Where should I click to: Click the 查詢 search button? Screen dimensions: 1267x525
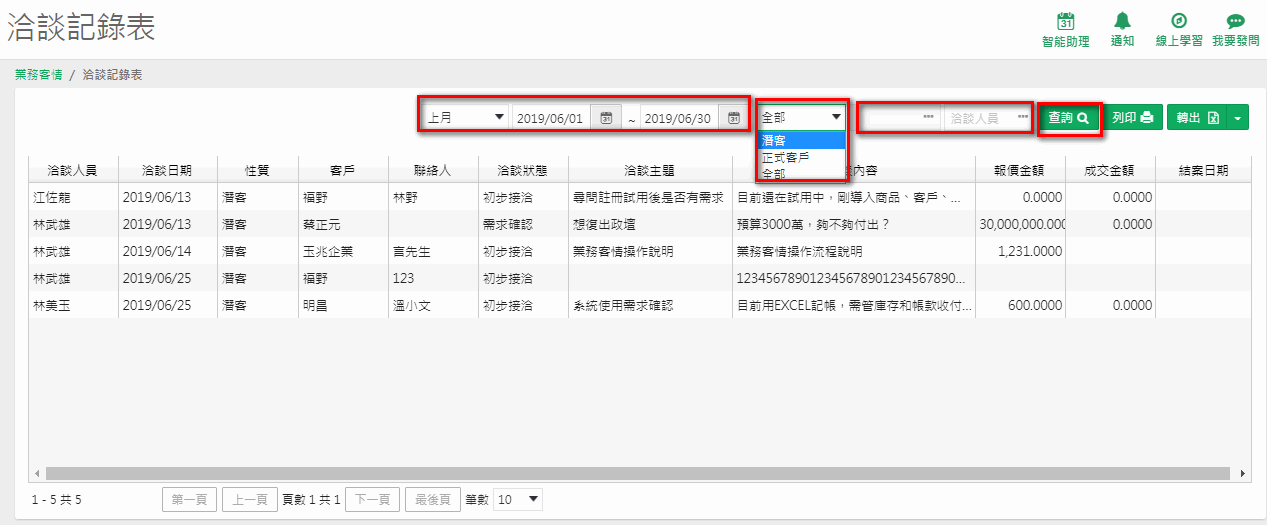[1069, 118]
